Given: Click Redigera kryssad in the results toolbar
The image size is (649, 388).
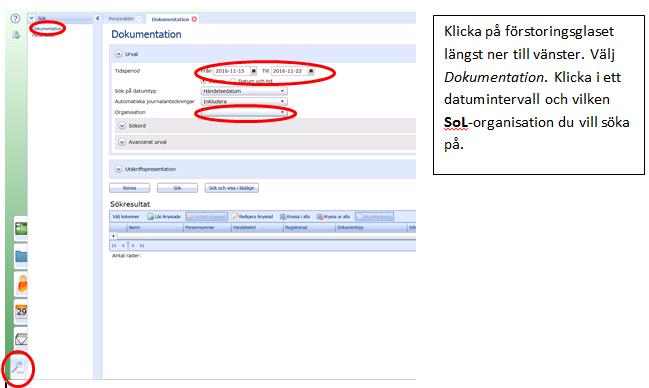Looking at the screenshot, I should click(252, 217).
